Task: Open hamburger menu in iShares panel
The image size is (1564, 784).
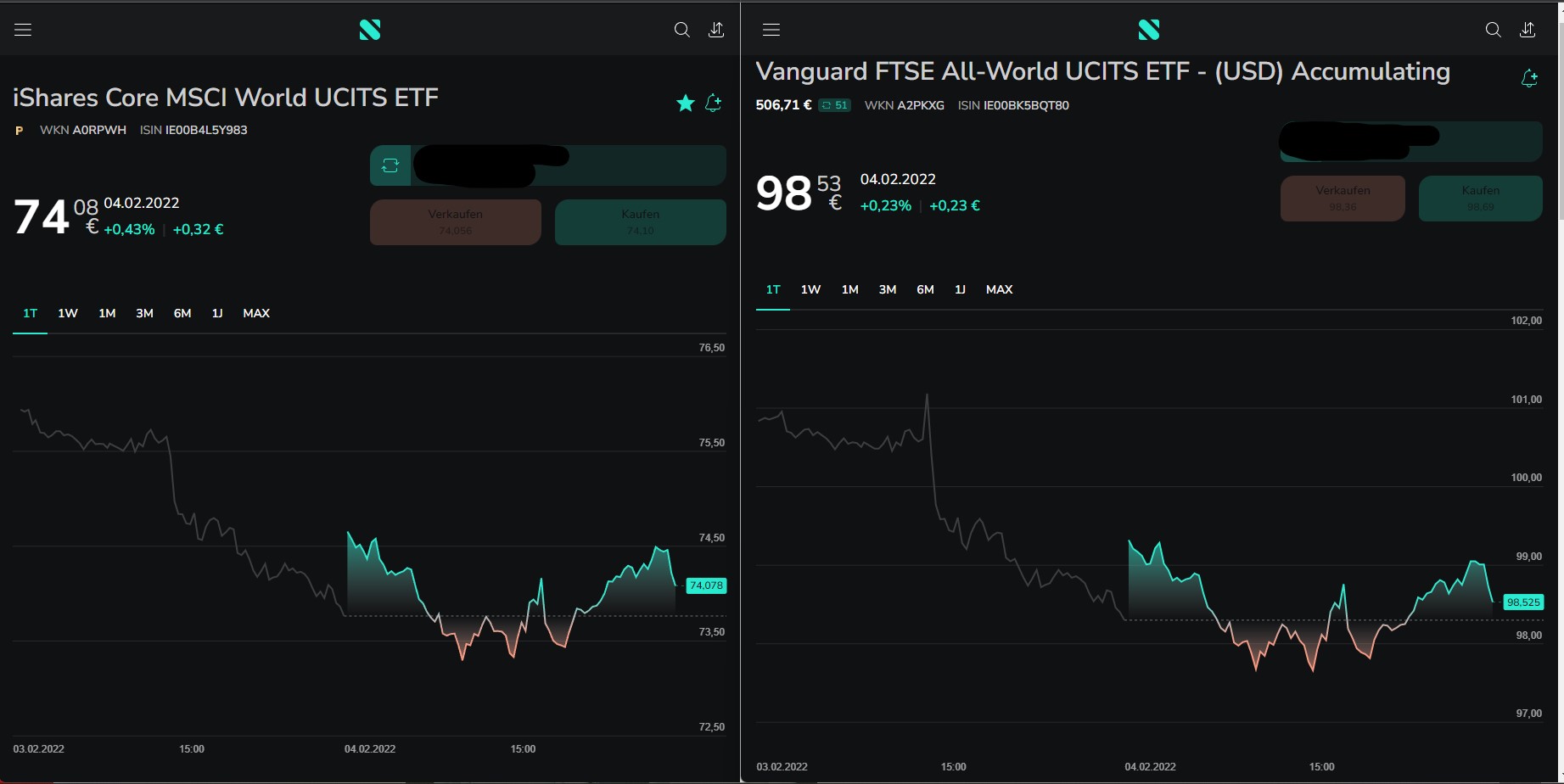Action: [23, 30]
